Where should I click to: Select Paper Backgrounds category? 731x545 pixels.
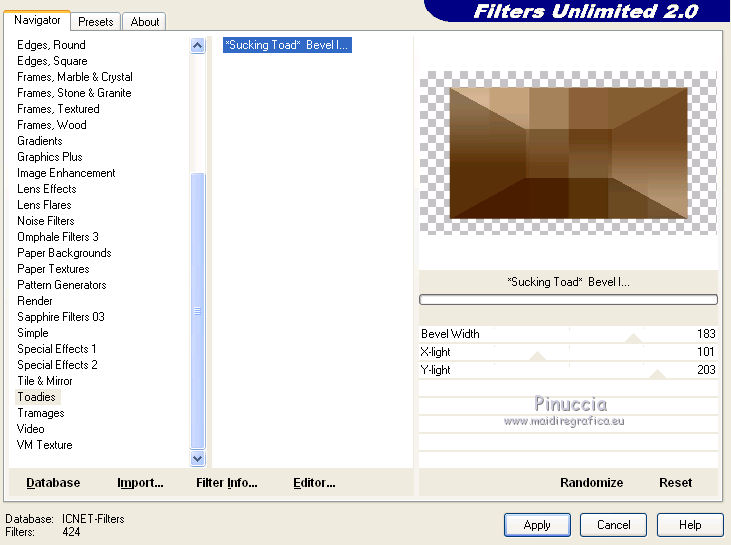coord(64,253)
